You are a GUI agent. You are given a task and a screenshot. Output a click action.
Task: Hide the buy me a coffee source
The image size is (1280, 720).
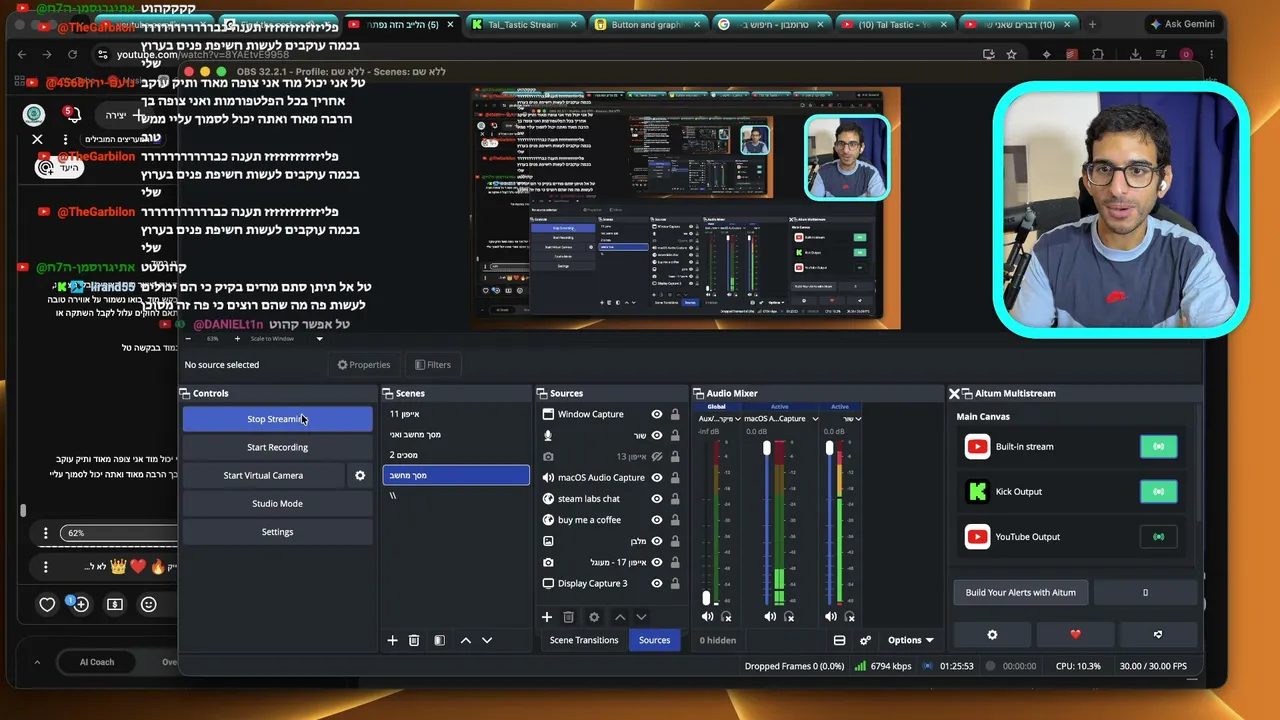tap(657, 520)
